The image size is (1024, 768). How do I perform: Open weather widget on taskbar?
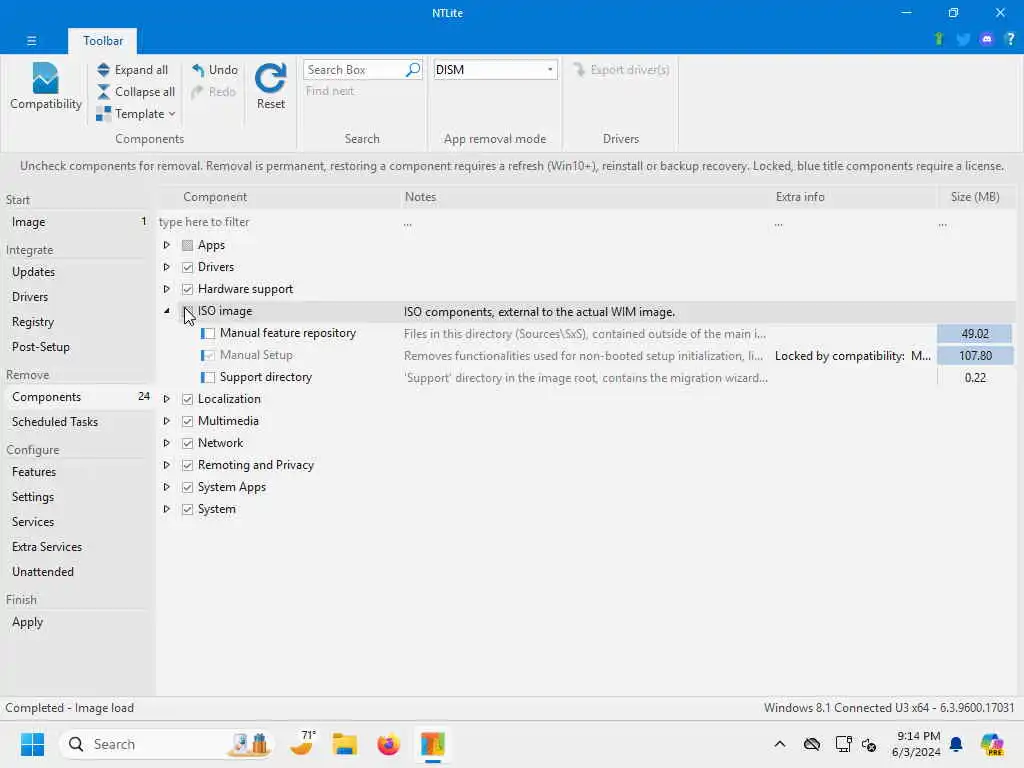[x=302, y=743]
